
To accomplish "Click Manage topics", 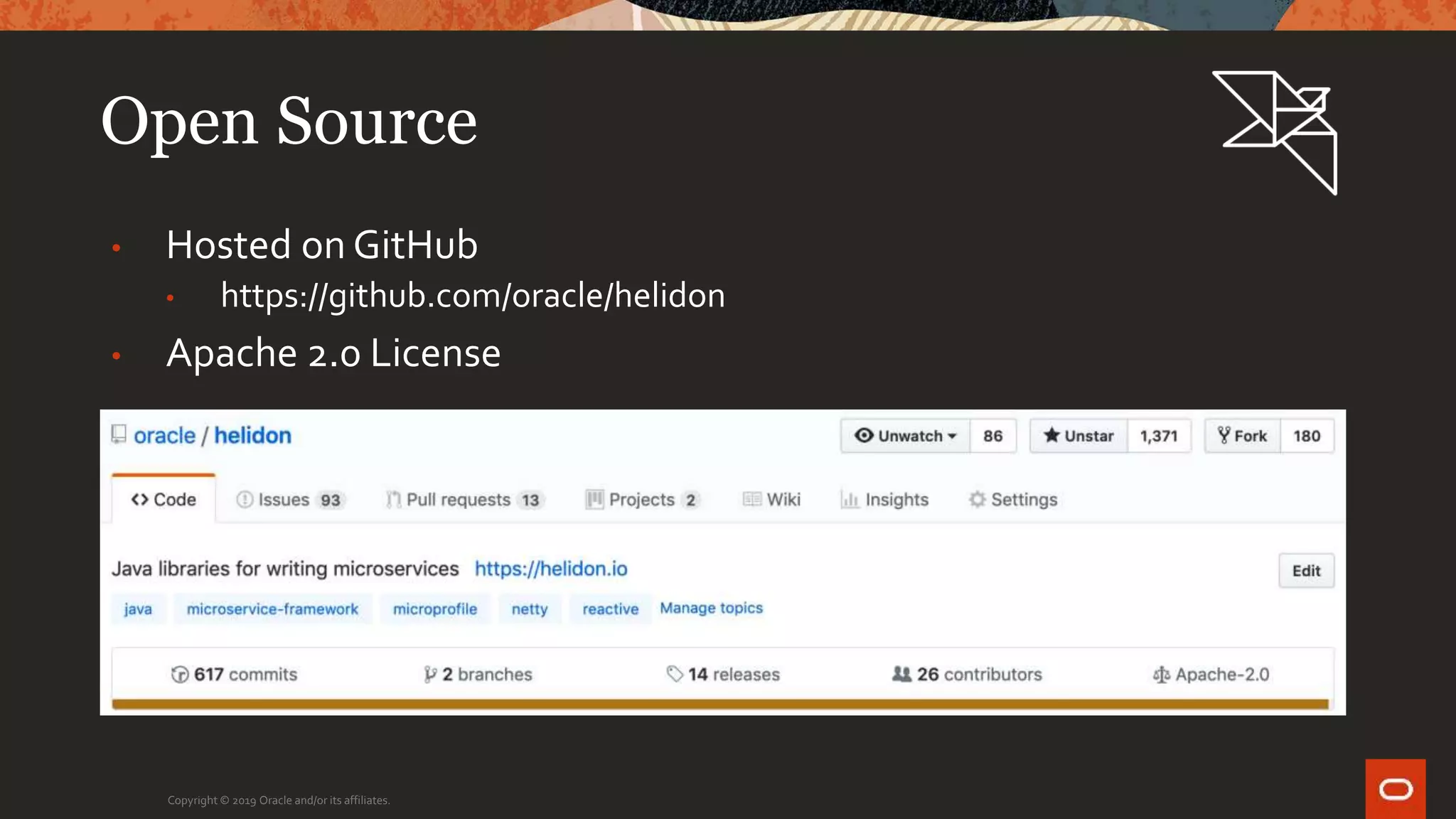I will pos(711,608).
